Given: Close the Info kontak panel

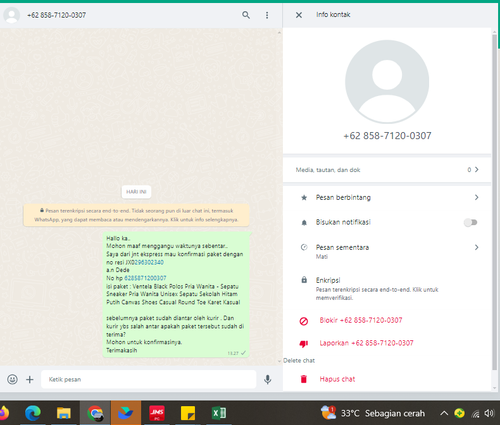Looking at the screenshot, I should (299, 15).
